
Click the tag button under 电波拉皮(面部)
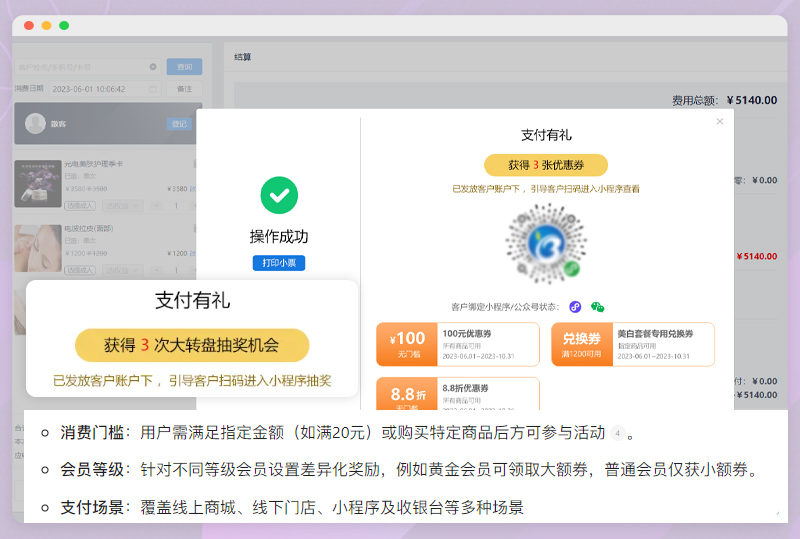(x=80, y=270)
